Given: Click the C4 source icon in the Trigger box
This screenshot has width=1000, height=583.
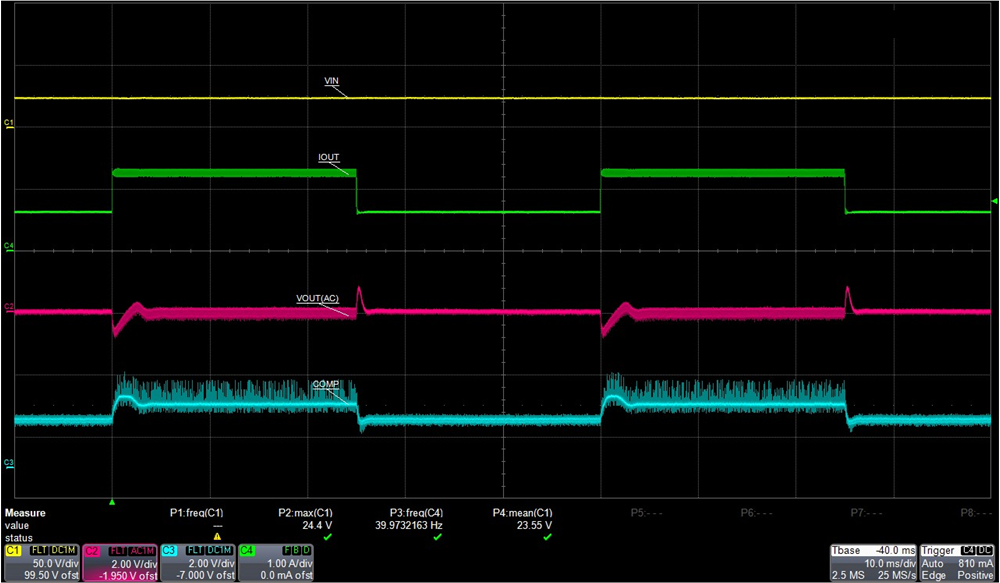Looking at the screenshot, I should click(x=968, y=550).
